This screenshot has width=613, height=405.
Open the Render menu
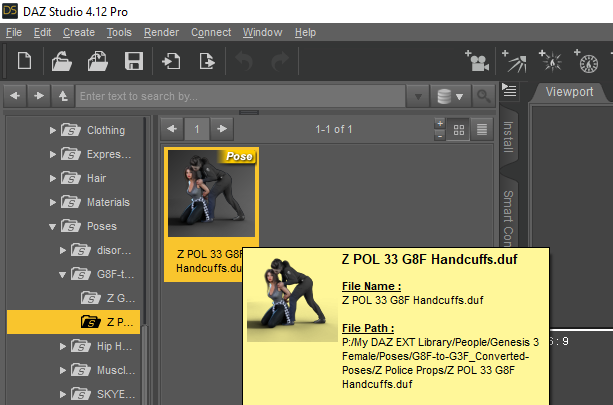(x=161, y=32)
